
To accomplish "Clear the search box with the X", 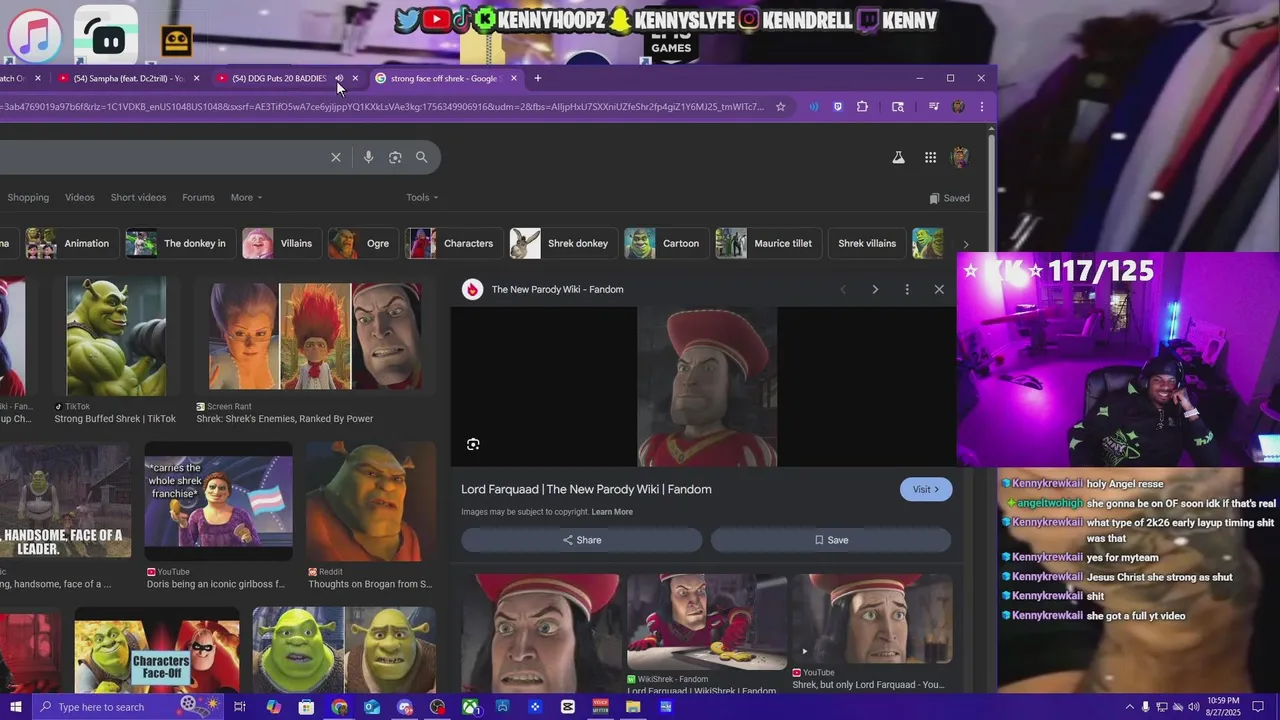I will coord(336,157).
